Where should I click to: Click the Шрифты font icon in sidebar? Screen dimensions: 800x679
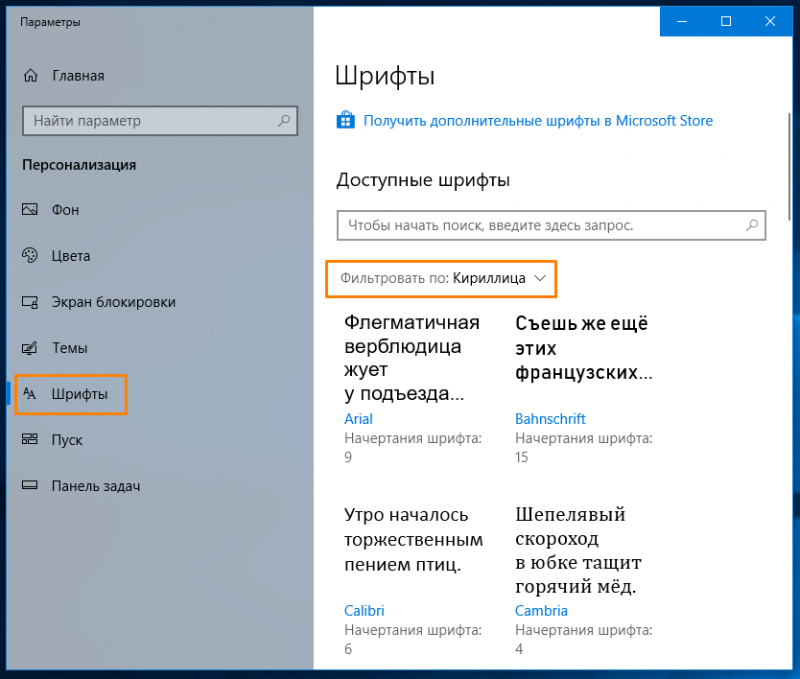[30, 394]
